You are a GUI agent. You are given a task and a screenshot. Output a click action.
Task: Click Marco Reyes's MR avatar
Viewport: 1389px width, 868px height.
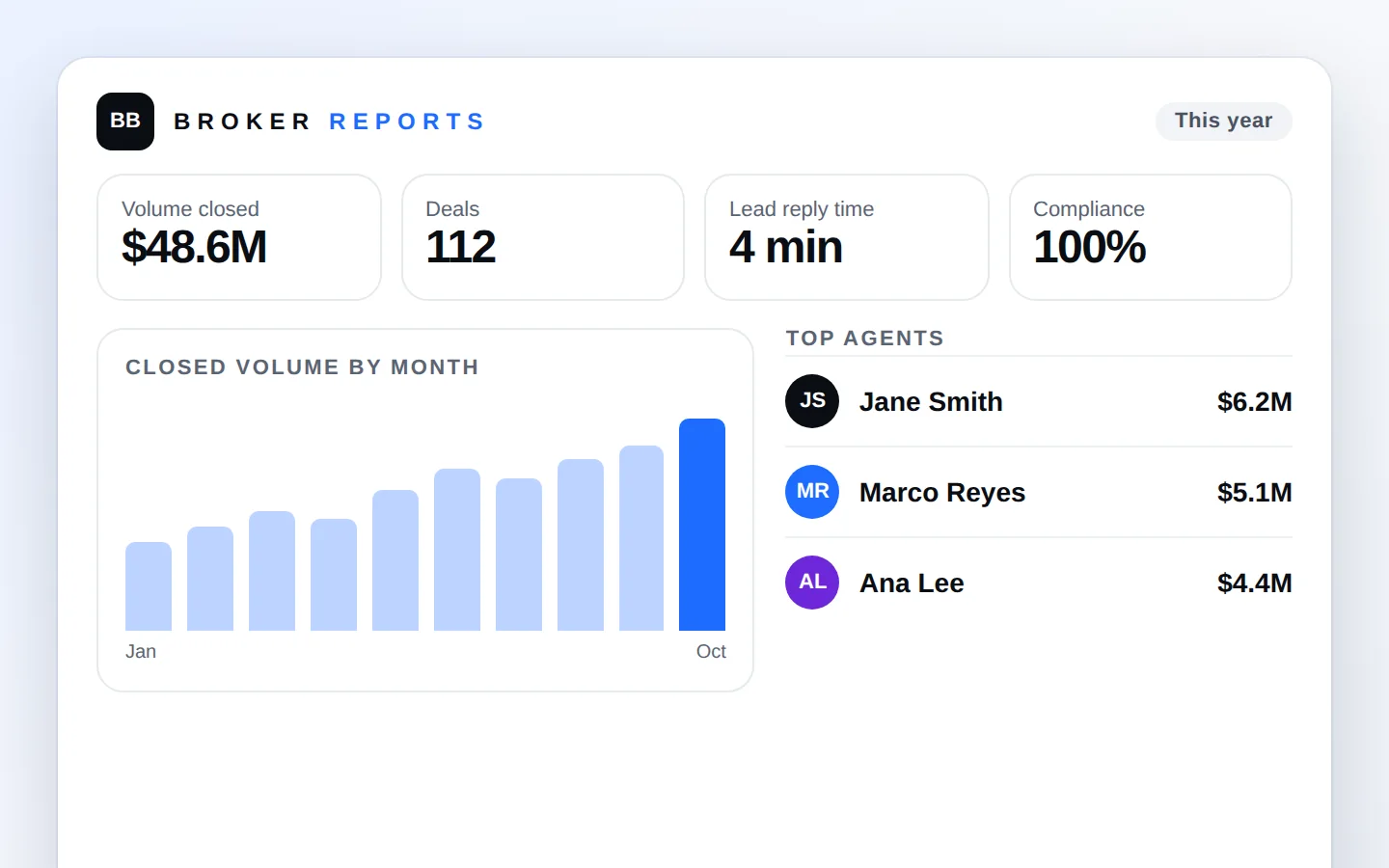click(x=812, y=492)
